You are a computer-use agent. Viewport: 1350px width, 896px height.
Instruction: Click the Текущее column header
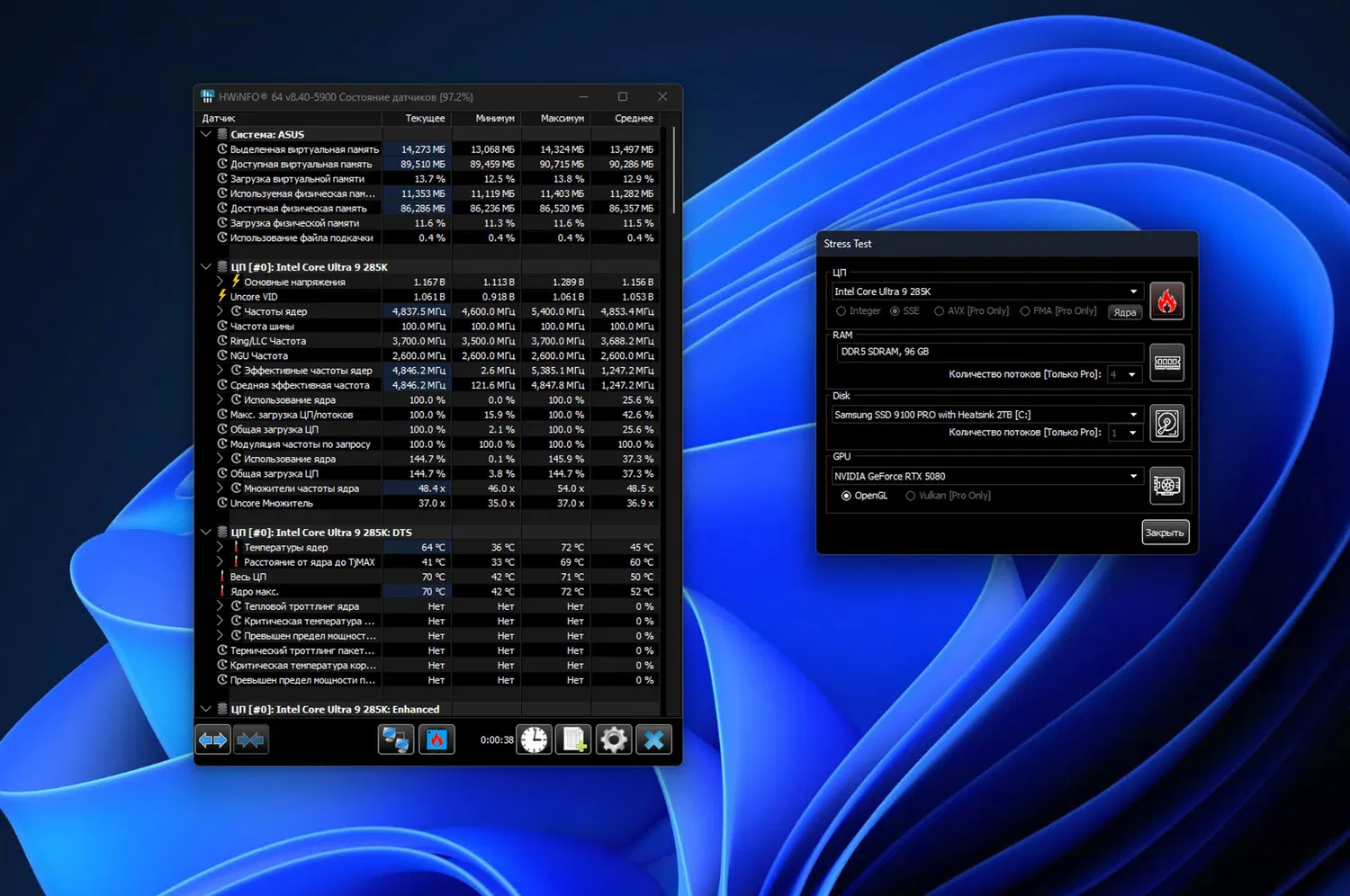point(425,118)
